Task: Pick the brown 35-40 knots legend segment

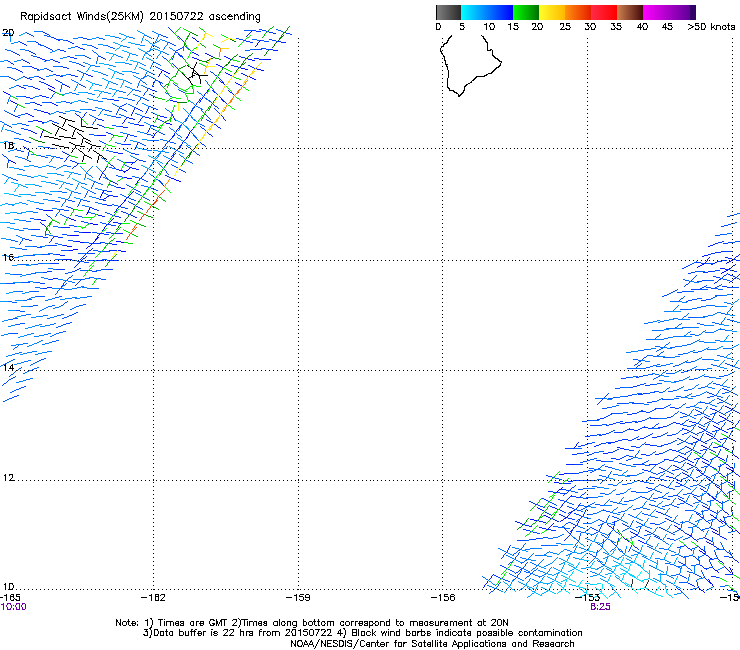Action: pos(630,12)
